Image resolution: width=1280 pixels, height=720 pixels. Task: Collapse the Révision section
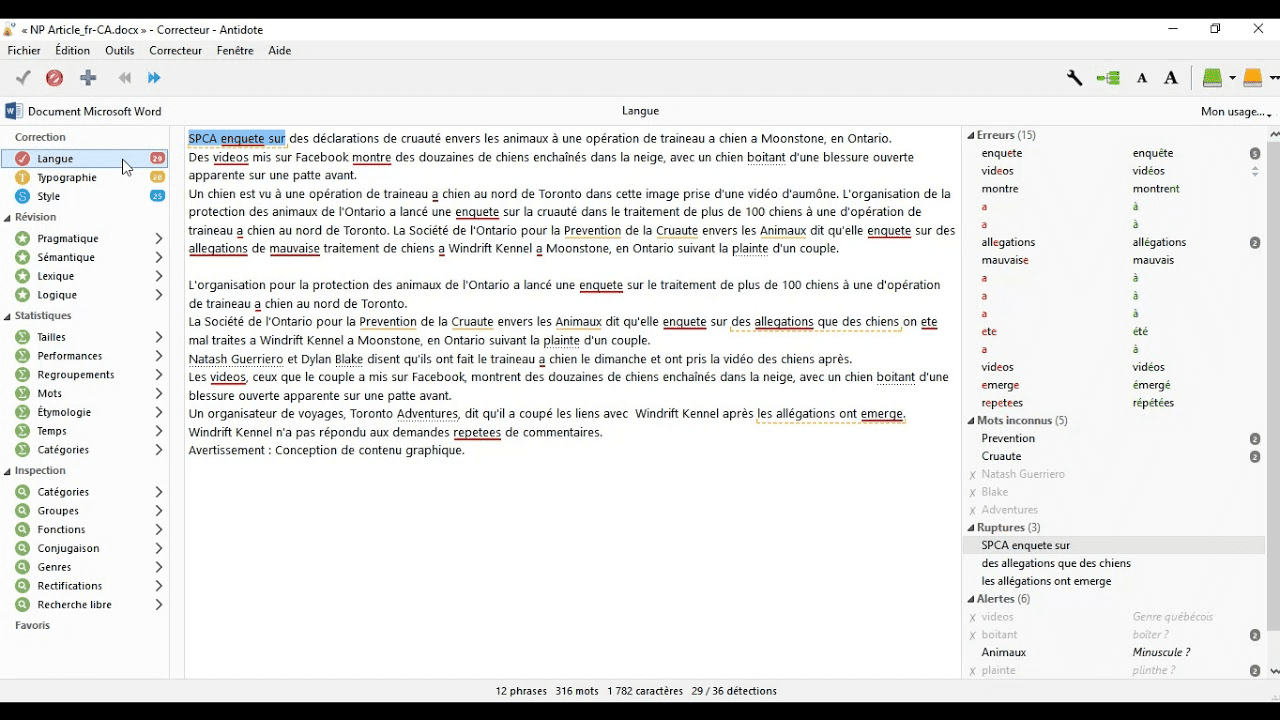[8, 218]
